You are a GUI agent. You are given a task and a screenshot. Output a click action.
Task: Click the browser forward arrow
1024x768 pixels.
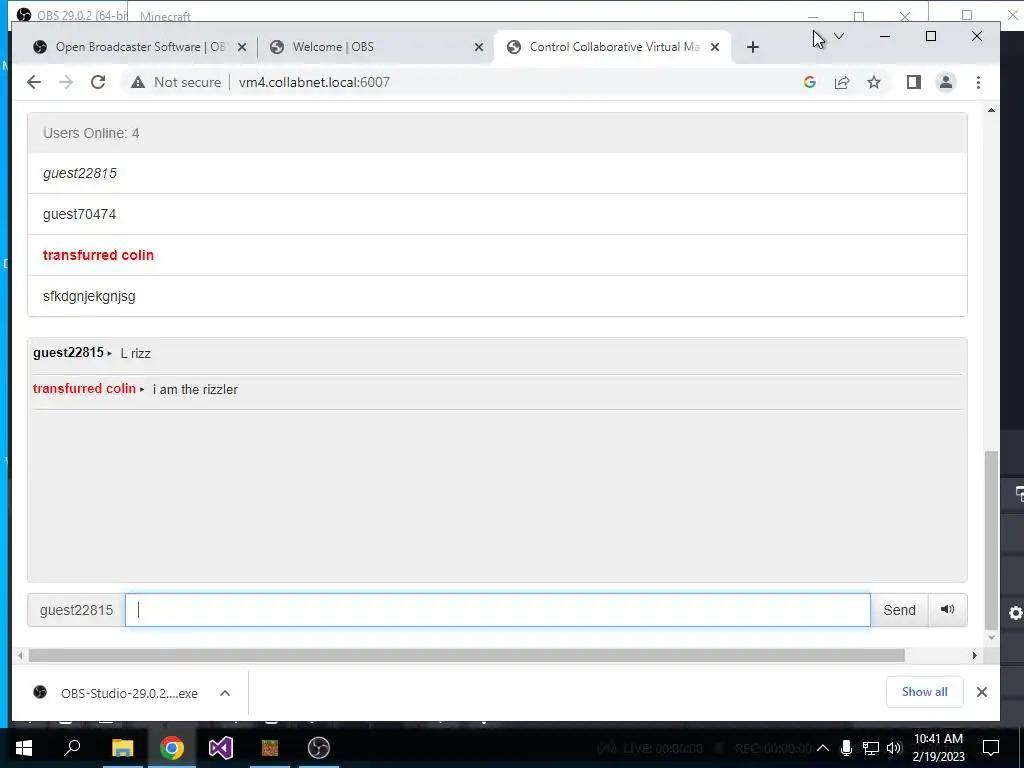click(x=66, y=82)
